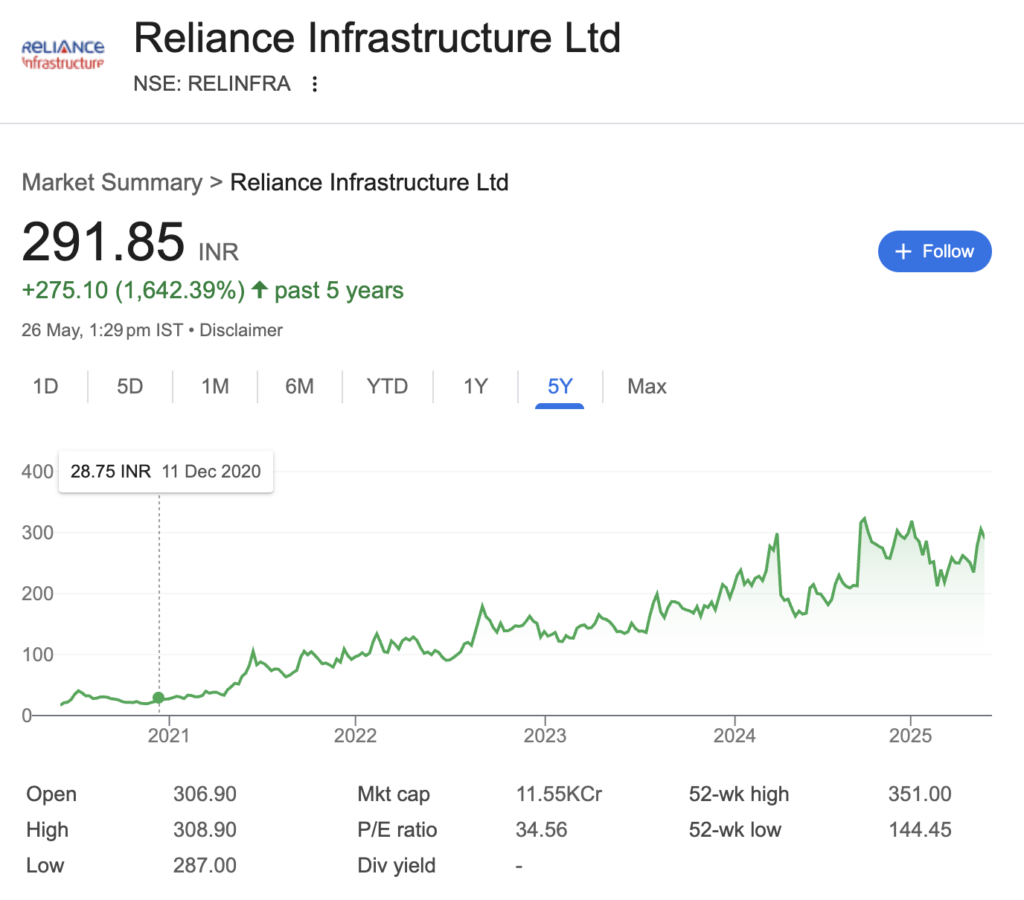Open the three-dot menu beside NSE: RELINFRA
Screen dimensions: 1024x900
[x=315, y=84]
